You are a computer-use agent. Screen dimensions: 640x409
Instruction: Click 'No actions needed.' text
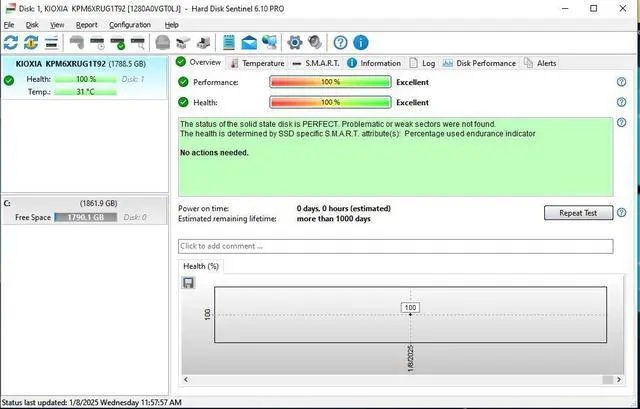tap(214, 153)
